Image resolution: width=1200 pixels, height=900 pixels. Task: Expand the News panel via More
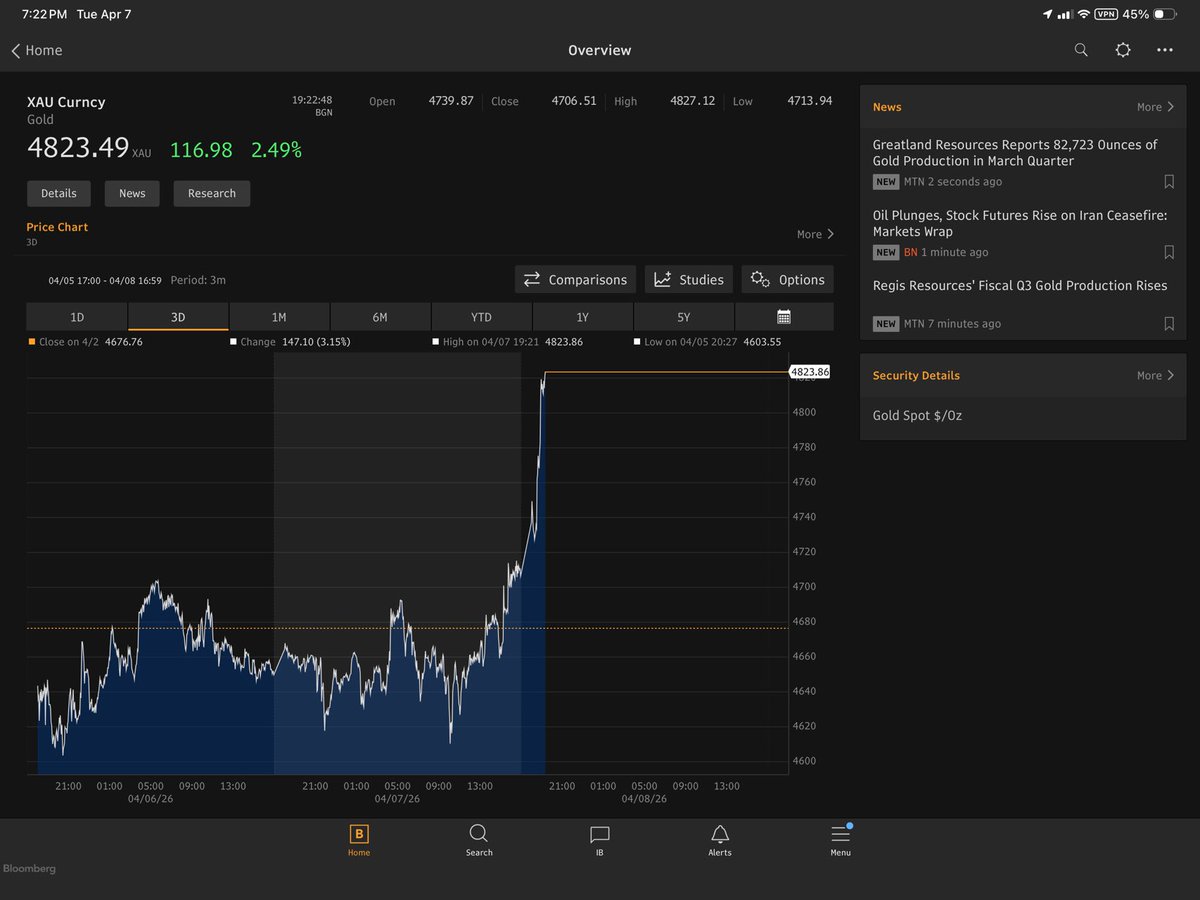click(1155, 107)
